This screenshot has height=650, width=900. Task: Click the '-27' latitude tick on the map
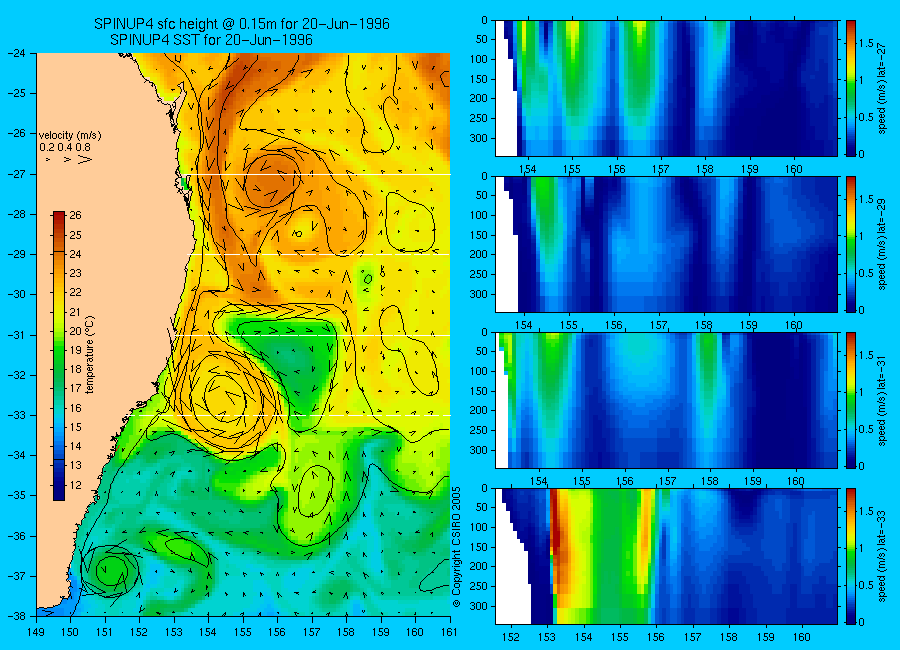point(19,174)
